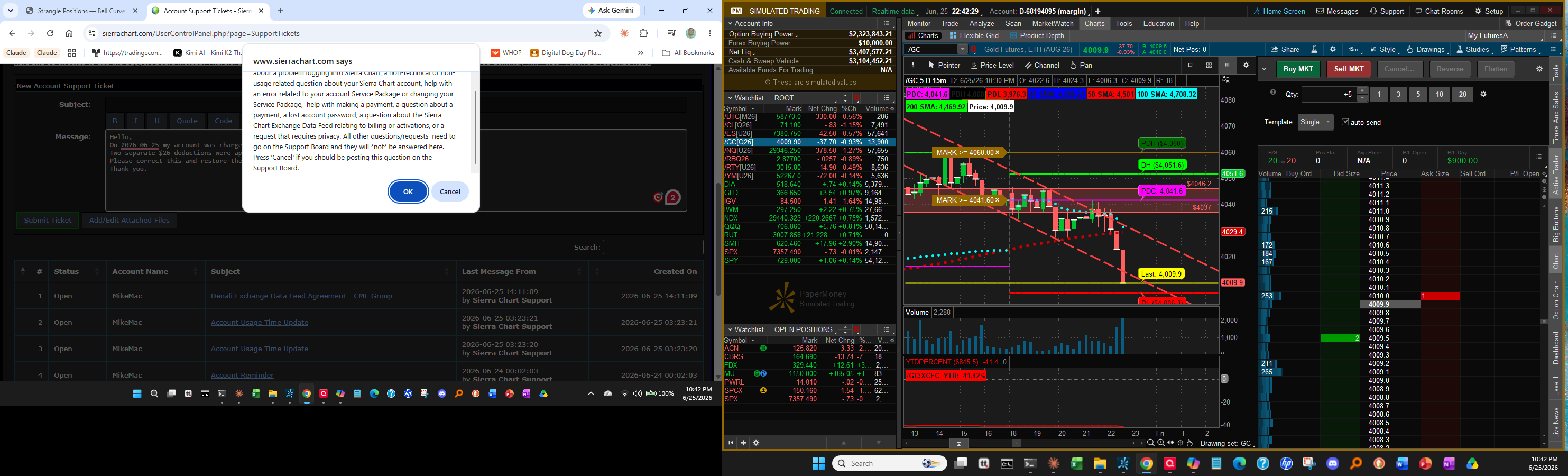Switch to the Flexible Grid subtab
The width and height of the screenshot is (1568, 476).
[x=974, y=36]
